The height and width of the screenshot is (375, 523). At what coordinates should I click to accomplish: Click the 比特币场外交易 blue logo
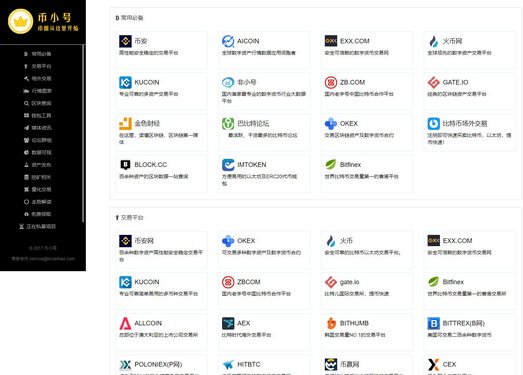(x=433, y=124)
